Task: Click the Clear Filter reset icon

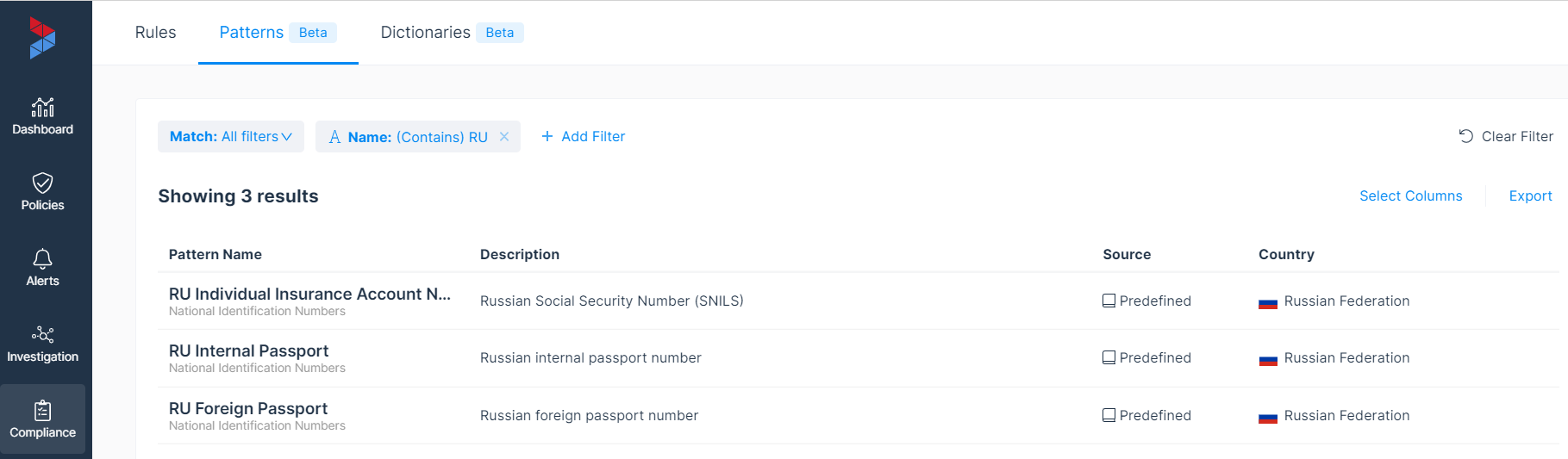Action: click(x=1465, y=136)
